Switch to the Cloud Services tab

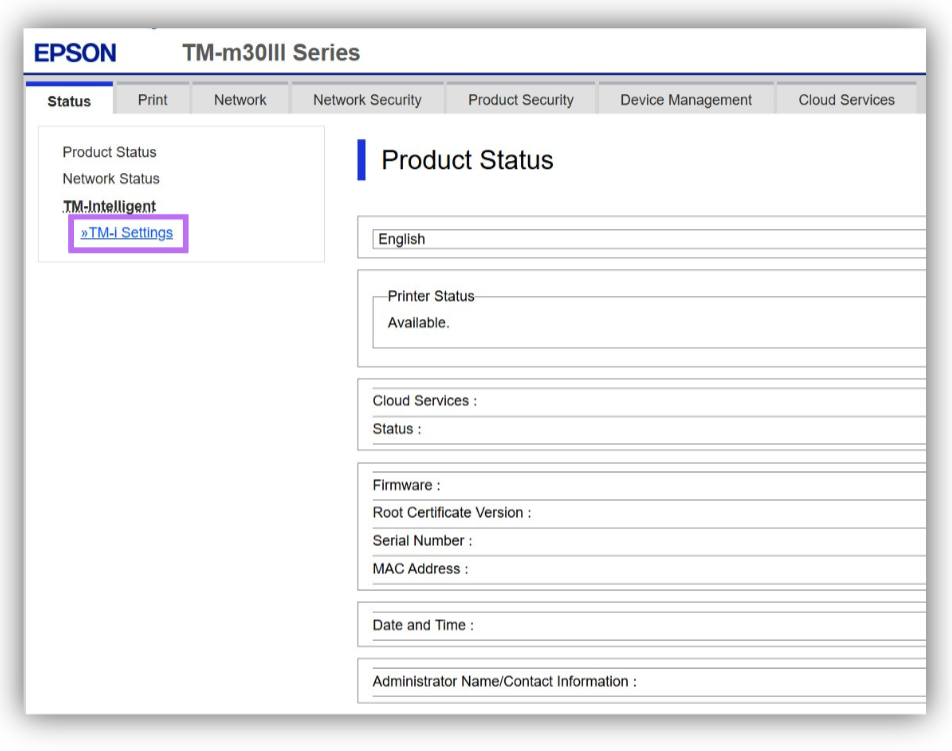[x=846, y=99]
